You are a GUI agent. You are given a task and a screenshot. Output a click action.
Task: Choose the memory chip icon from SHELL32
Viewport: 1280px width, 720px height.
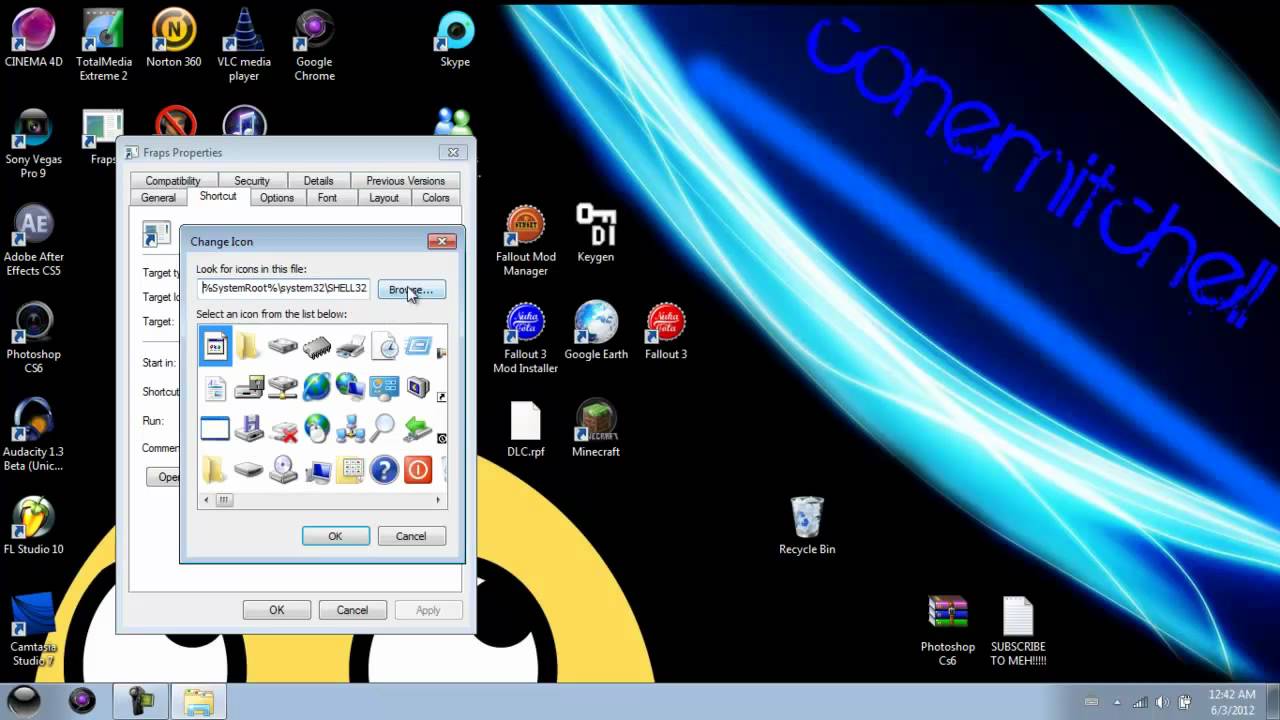[316, 347]
